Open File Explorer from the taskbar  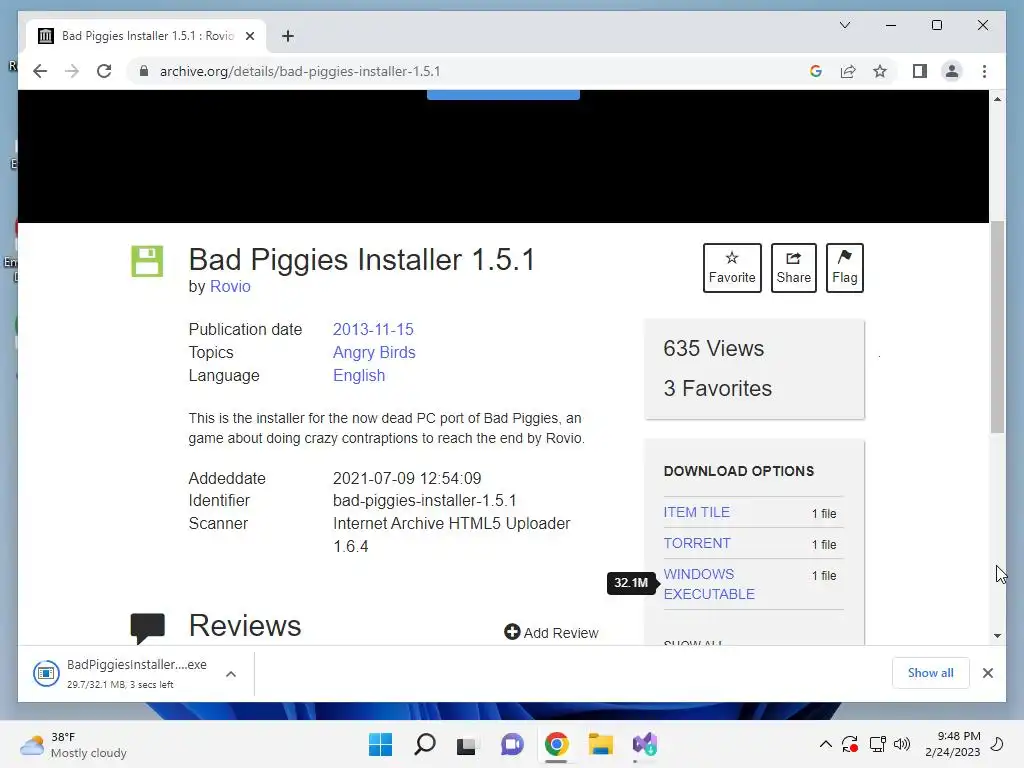[x=600, y=744]
